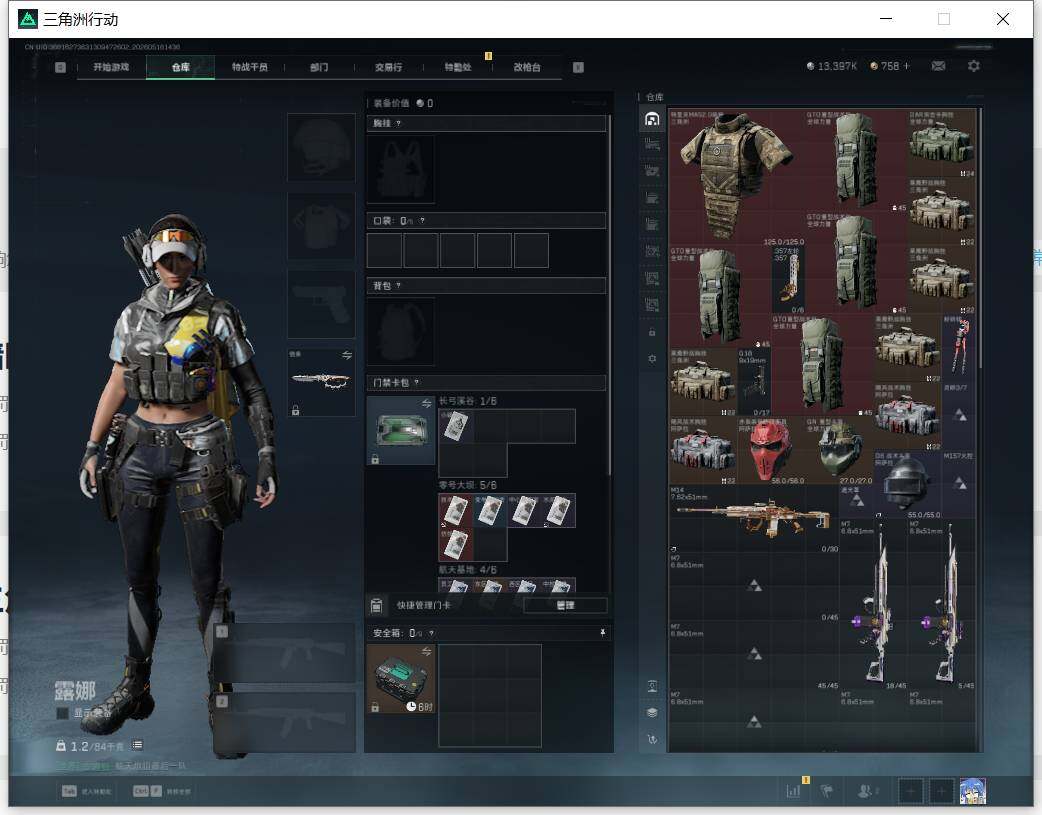Screen dimensions: 1042x815
Task: Click the warehouse vertical scrollbar
Action: click(980, 239)
